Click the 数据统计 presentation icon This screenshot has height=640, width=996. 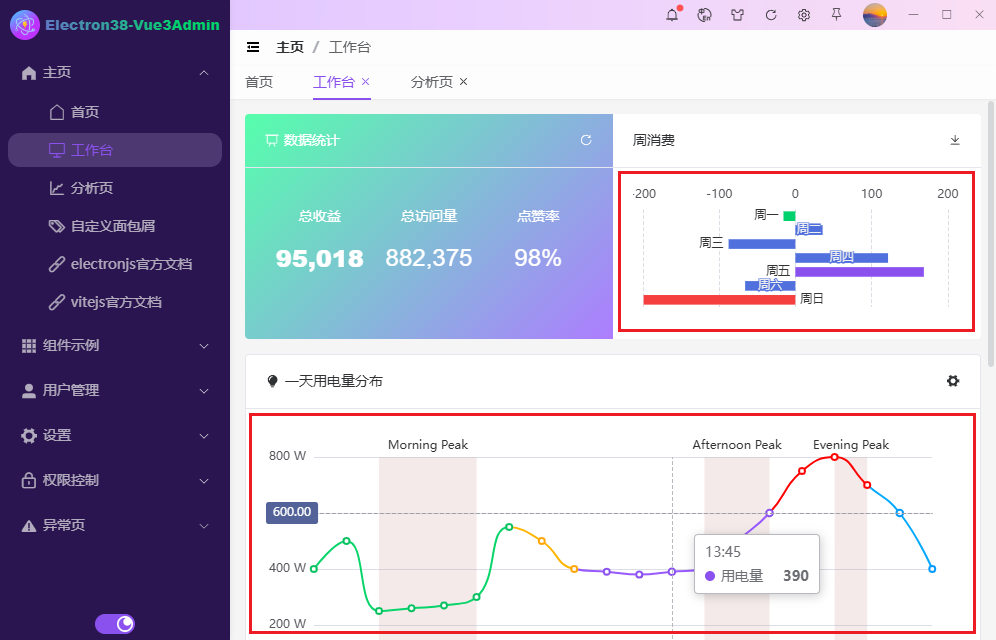271,140
